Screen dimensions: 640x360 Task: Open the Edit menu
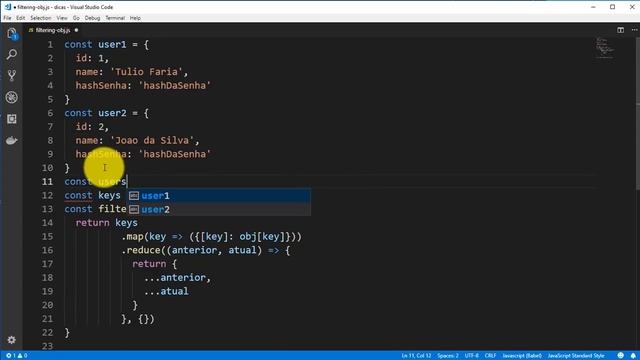click(20, 18)
